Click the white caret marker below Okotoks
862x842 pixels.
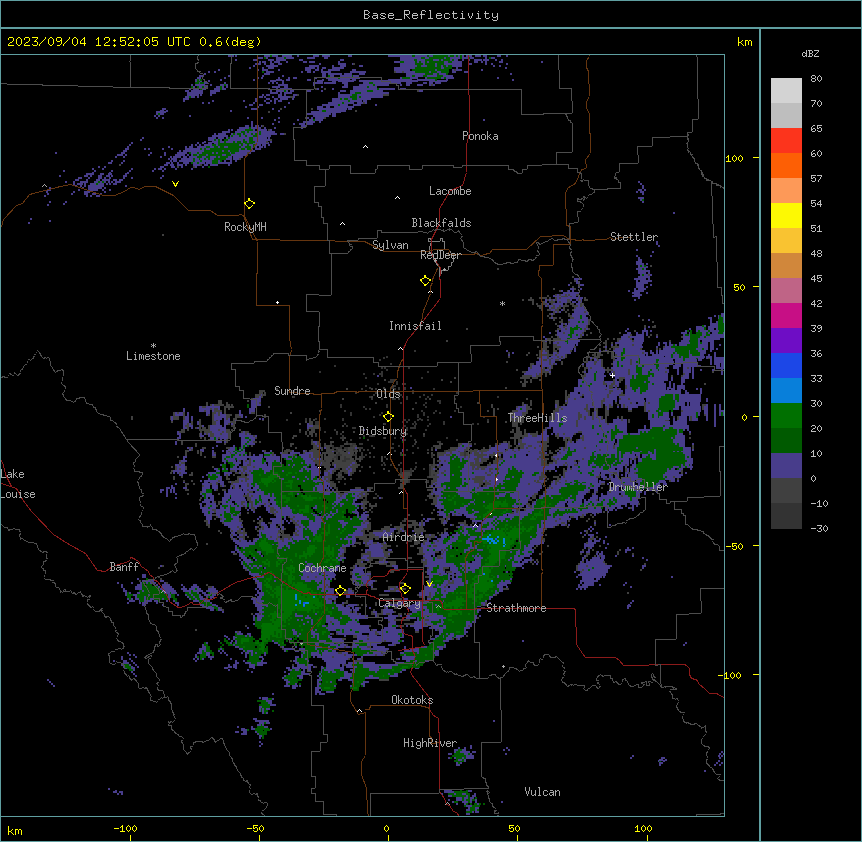tap(360, 711)
